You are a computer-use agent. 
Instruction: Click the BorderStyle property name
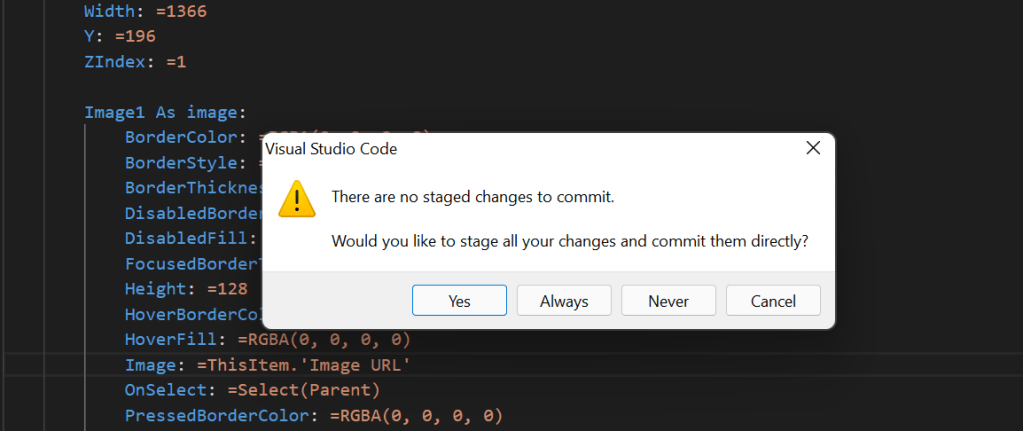click(185, 162)
